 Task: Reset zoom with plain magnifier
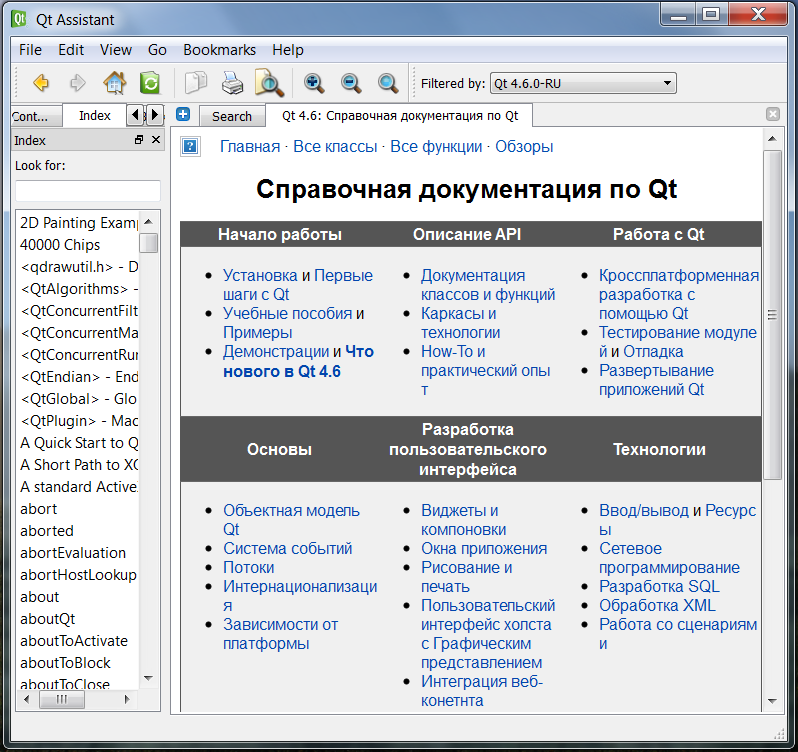[x=387, y=83]
